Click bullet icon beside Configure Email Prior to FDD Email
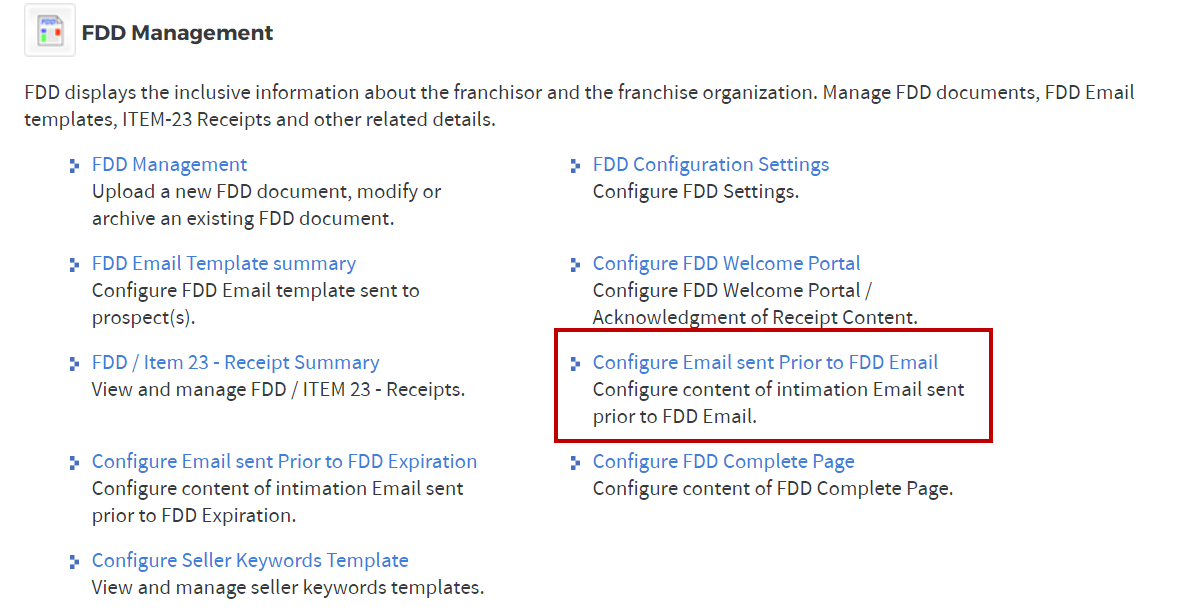Screen dimensions: 1192x612 [x=575, y=364]
